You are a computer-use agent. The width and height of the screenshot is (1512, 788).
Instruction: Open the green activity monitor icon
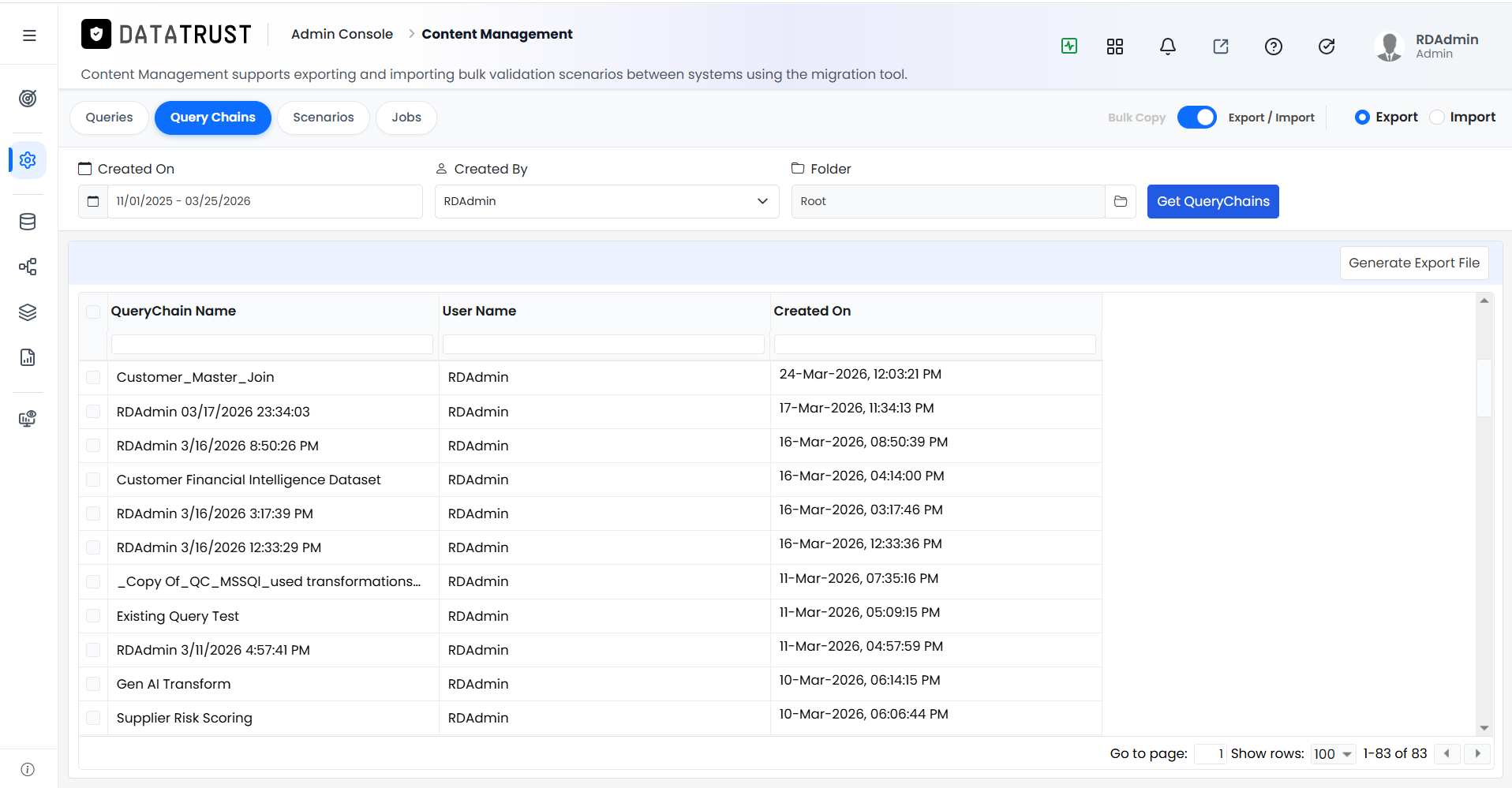[1069, 46]
